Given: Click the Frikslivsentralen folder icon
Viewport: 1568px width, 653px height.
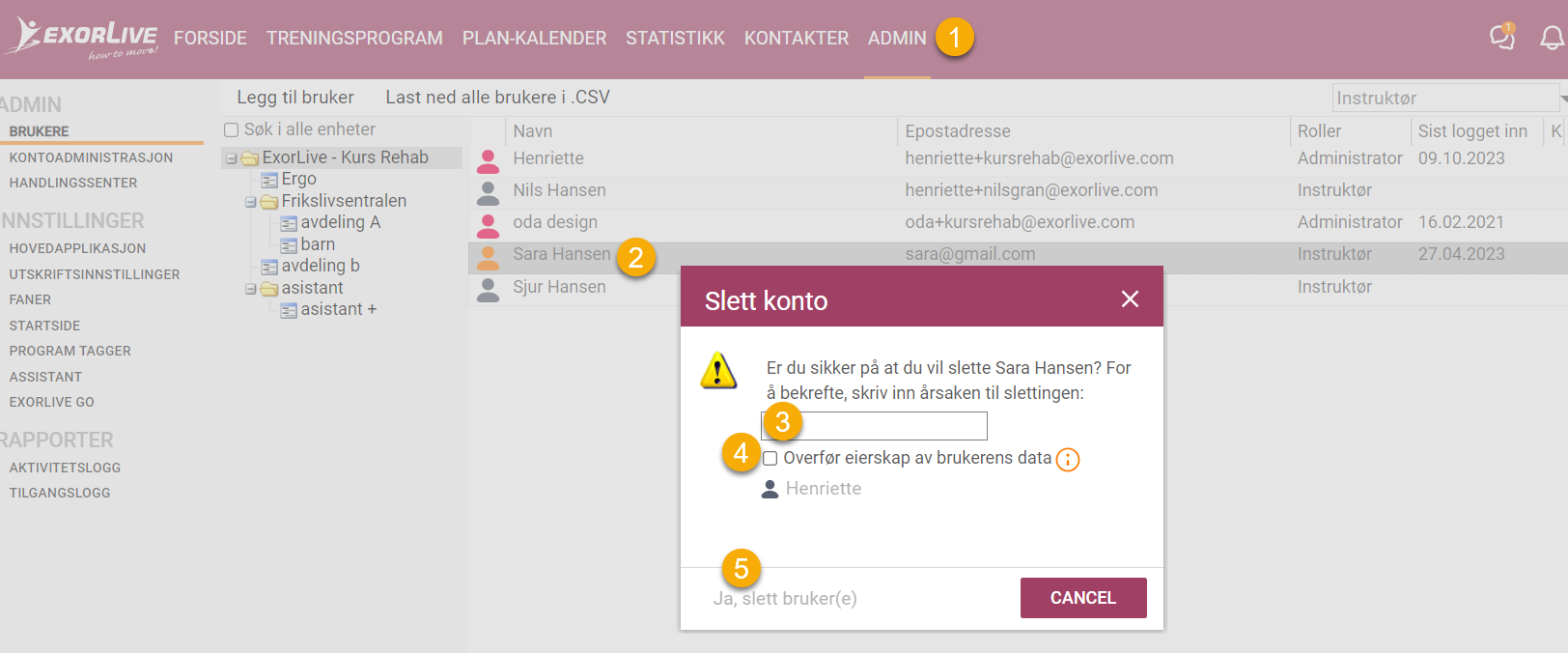Looking at the screenshot, I should (x=269, y=202).
